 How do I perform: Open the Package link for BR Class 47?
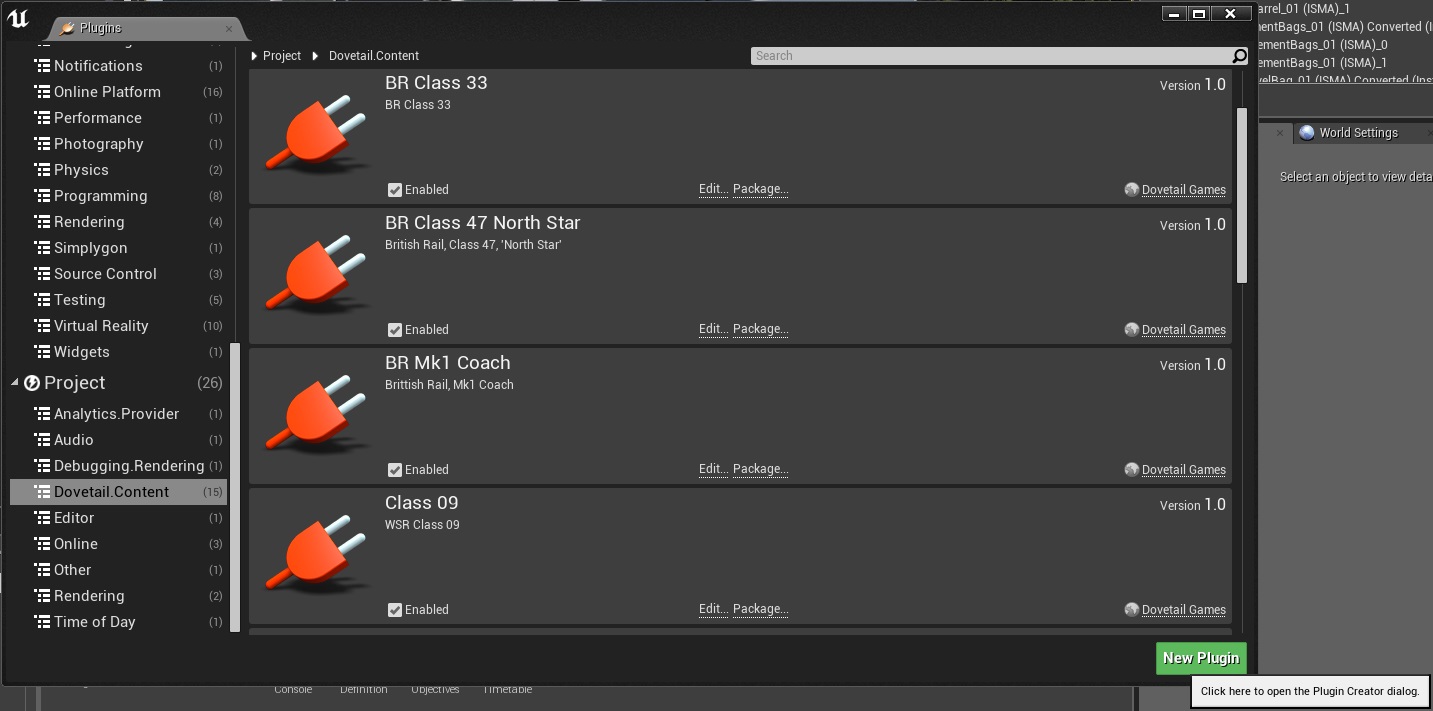pyautogui.click(x=760, y=329)
